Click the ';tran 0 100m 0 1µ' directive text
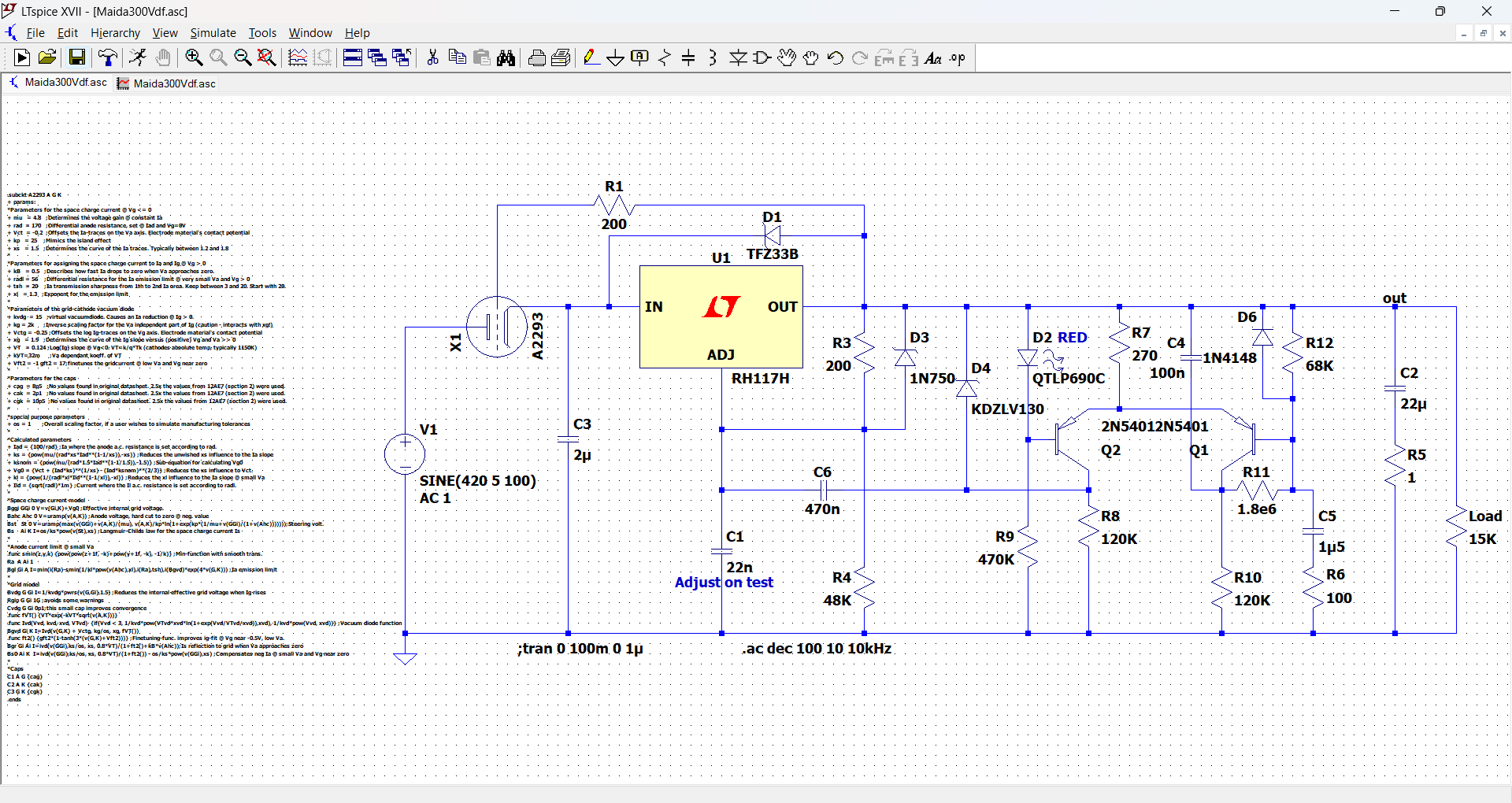1512x803 pixels. click(580, 649)
